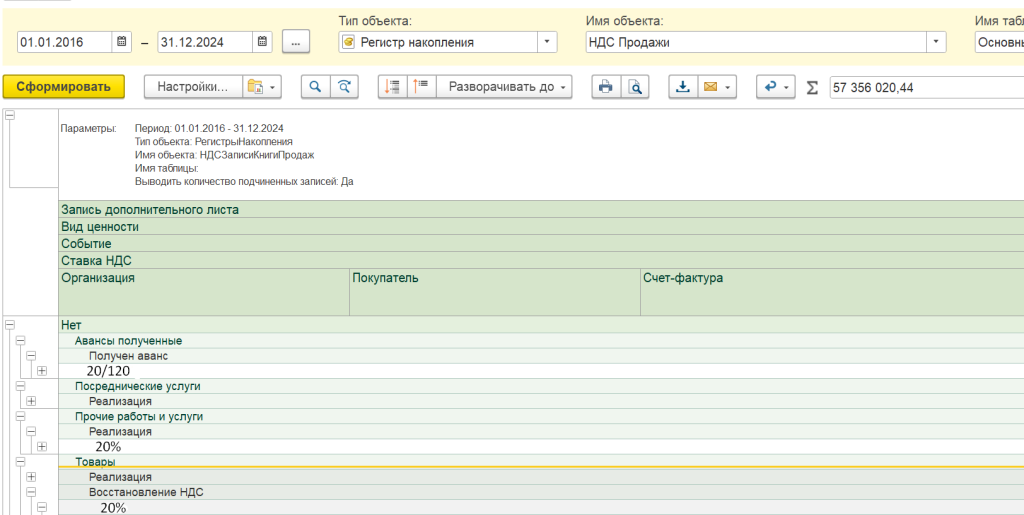Select header row Вид ценности

point(541,226)
